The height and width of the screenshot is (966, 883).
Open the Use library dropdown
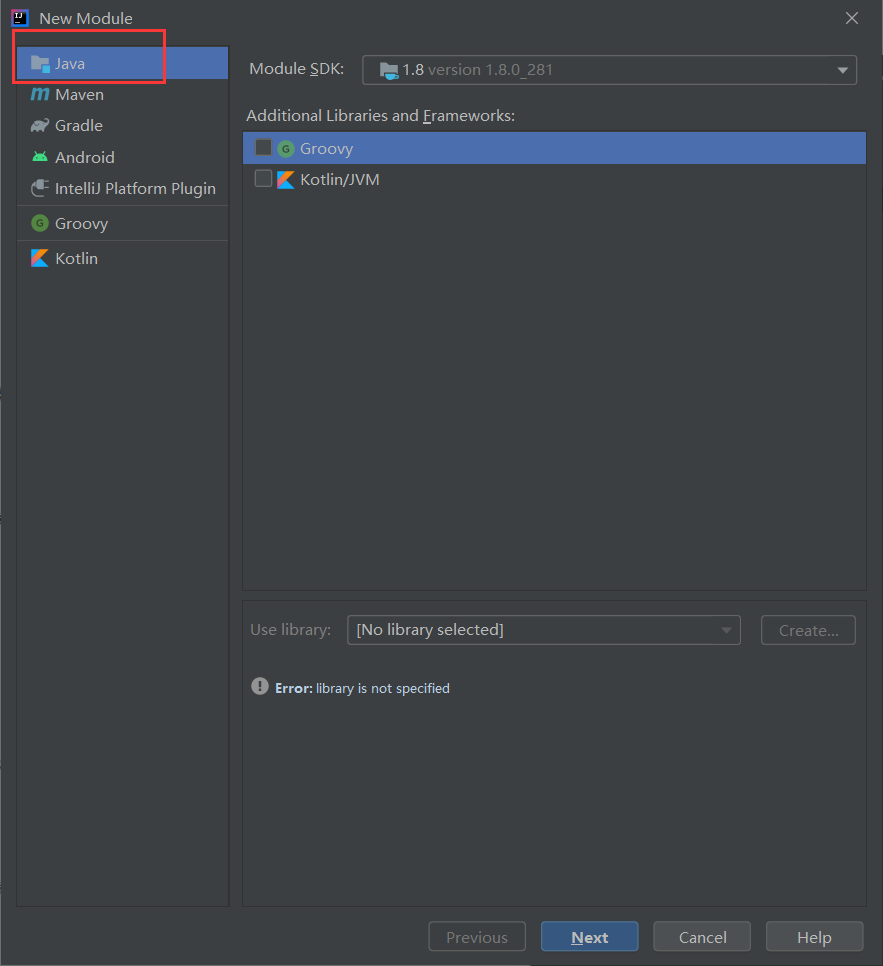pos(543,630)
